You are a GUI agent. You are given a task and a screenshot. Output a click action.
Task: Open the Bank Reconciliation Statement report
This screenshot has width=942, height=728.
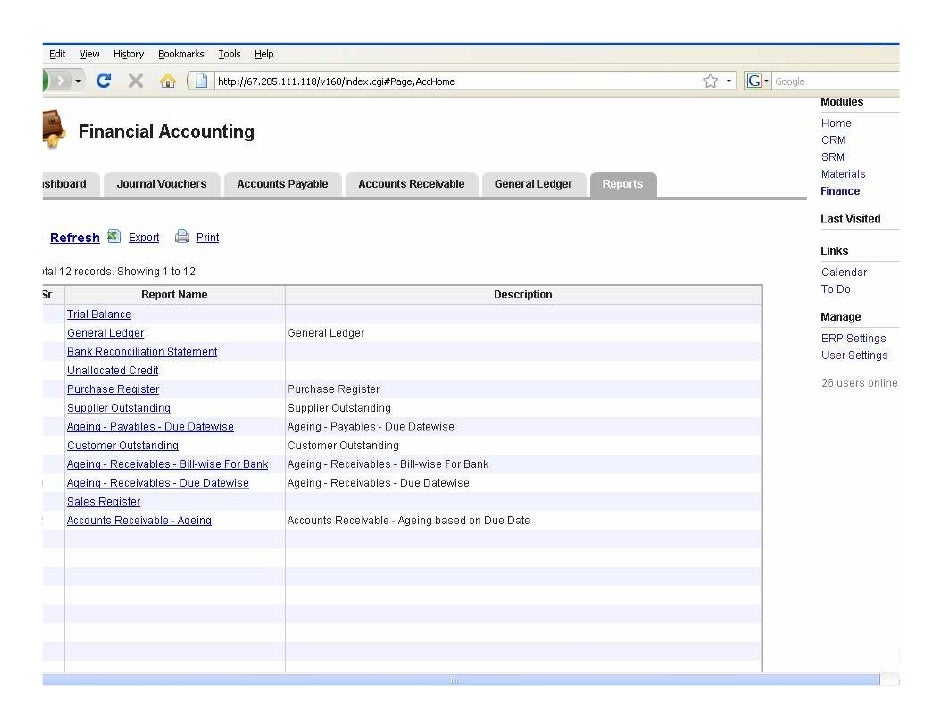[x=141, y=352]
